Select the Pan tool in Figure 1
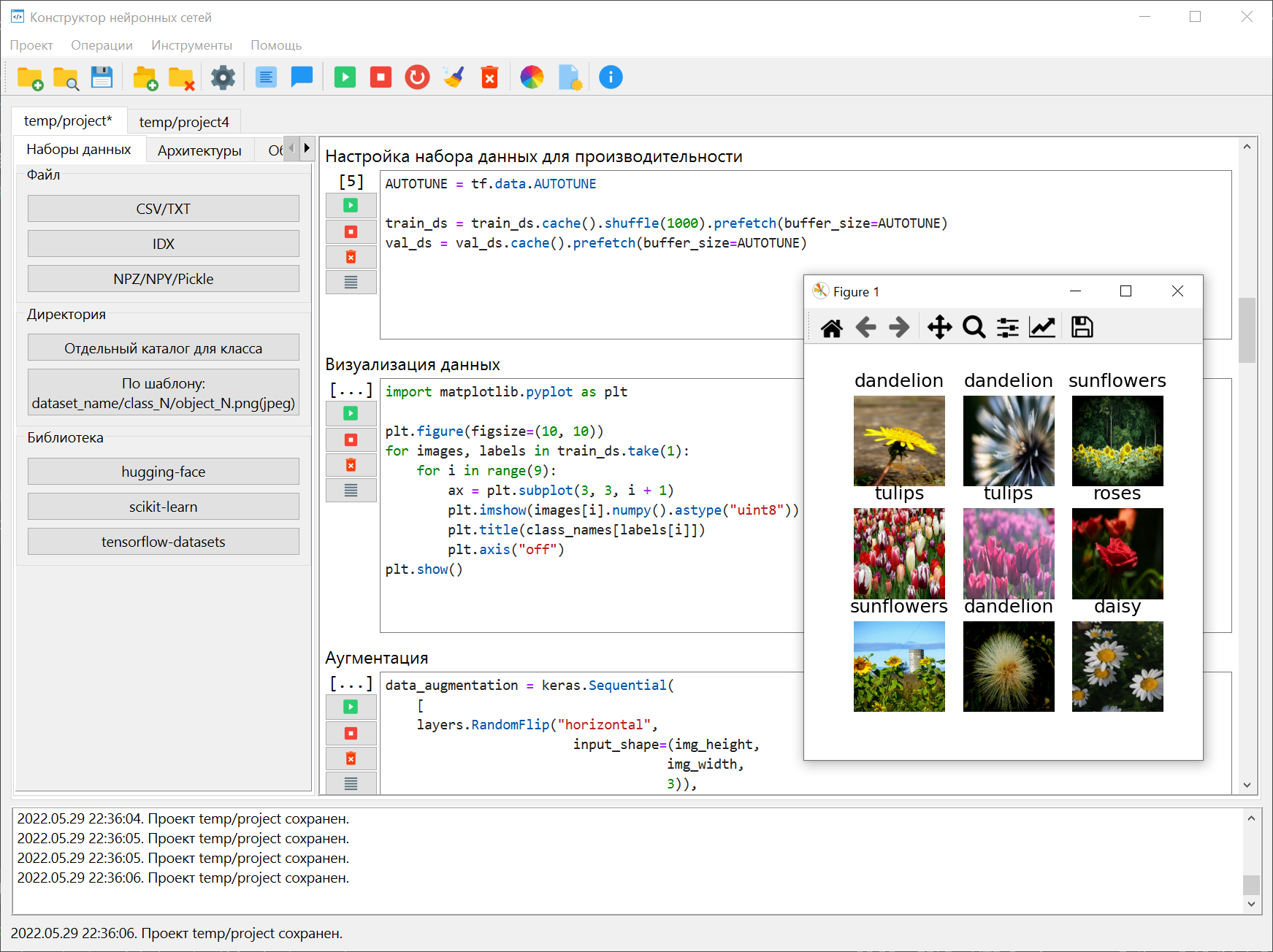1273x952 pixels. click(939, 328)
